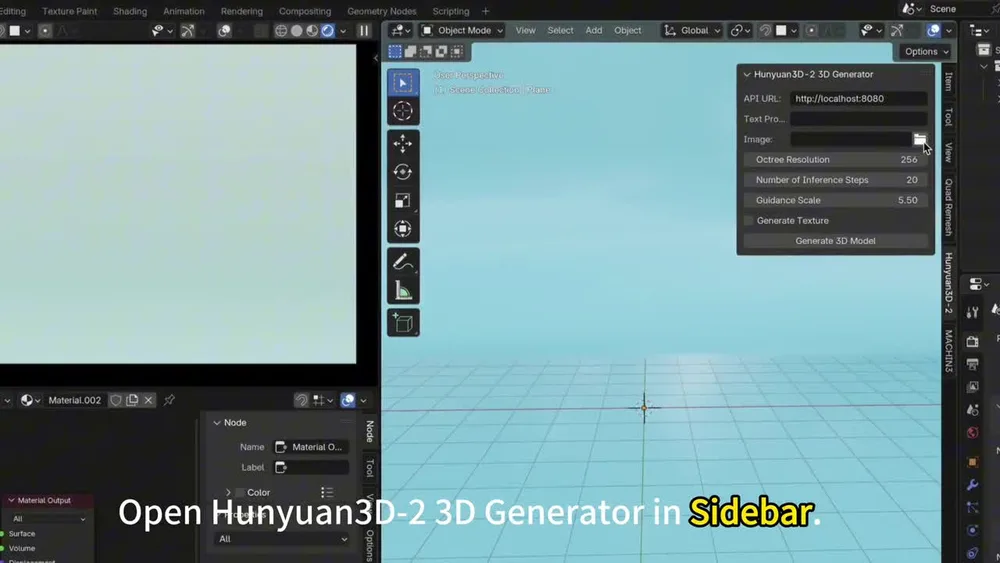Click the pin icon next to Material.002
Screen dimensions: 1000x563
coord(169,400)
